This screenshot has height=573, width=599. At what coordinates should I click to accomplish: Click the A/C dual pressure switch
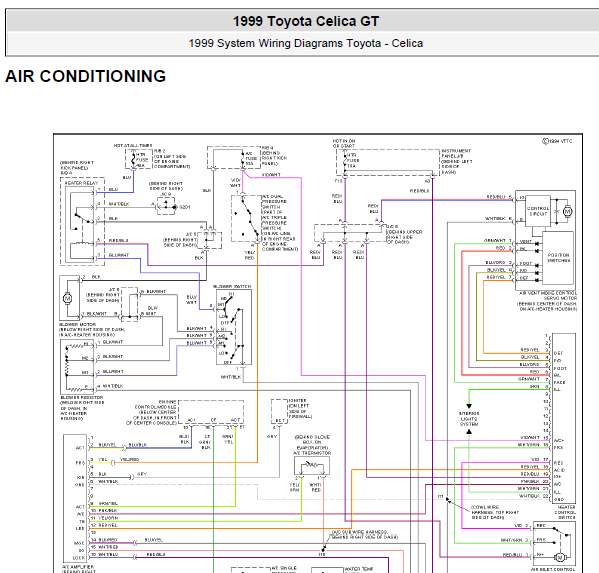tap(246, 219)
